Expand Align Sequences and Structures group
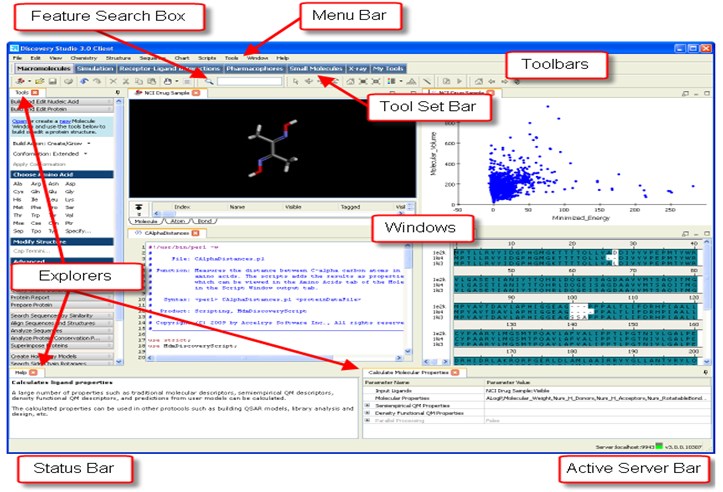 click(61, 323)
